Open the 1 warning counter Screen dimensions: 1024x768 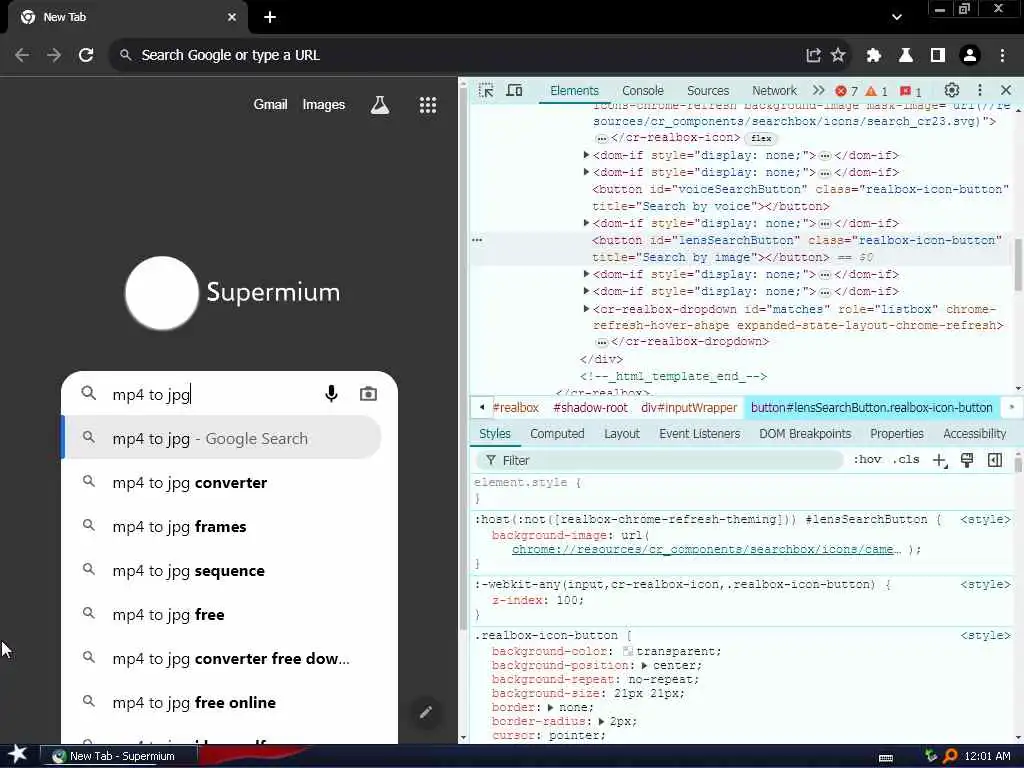tap(876, 91)
